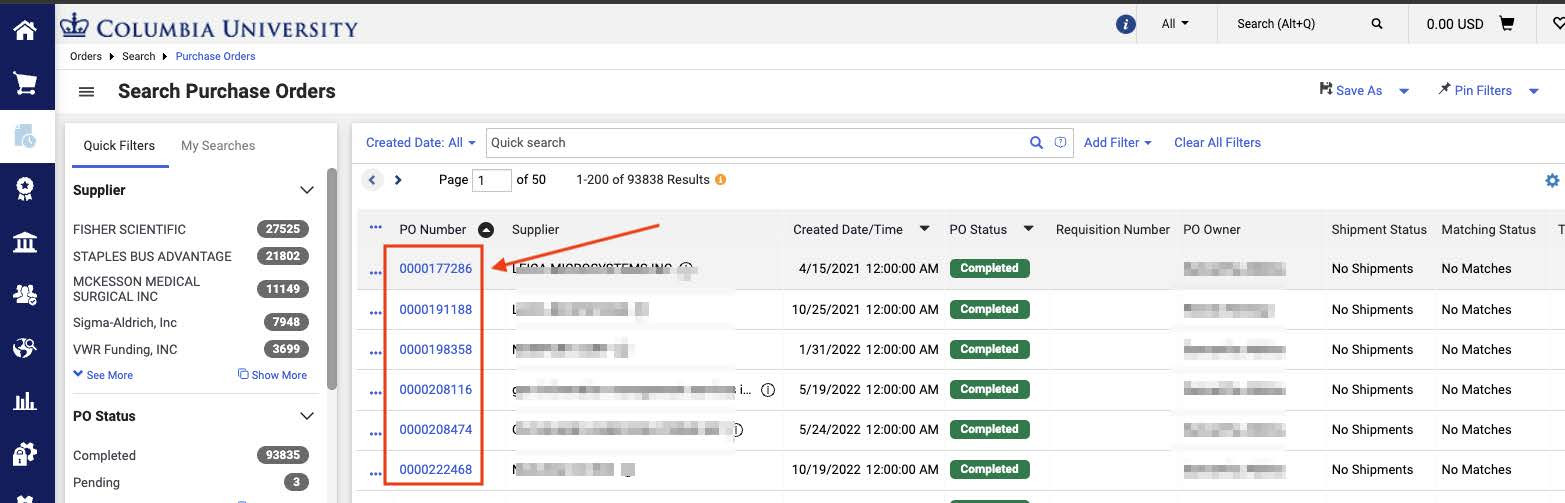This screenshot has width=1565, height=503.
Task: Collapse the PO Status filter section
Action: coord(307,416)
